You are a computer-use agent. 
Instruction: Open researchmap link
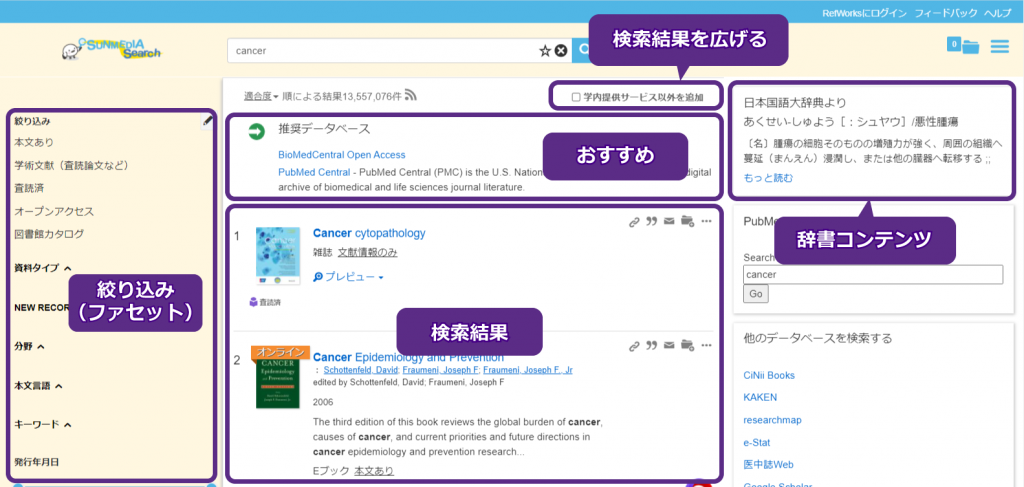coord(773,420)
